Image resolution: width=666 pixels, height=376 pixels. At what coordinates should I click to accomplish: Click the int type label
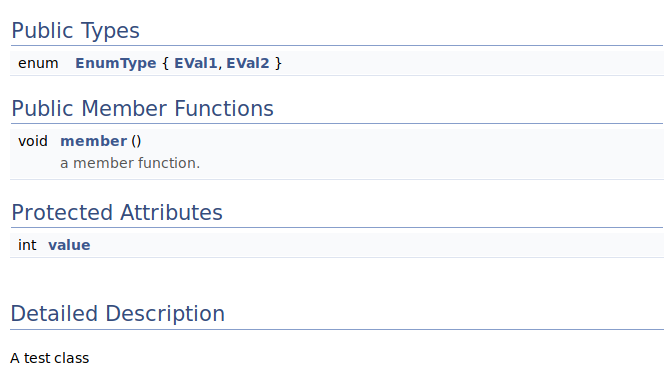(x=27, y=245)
